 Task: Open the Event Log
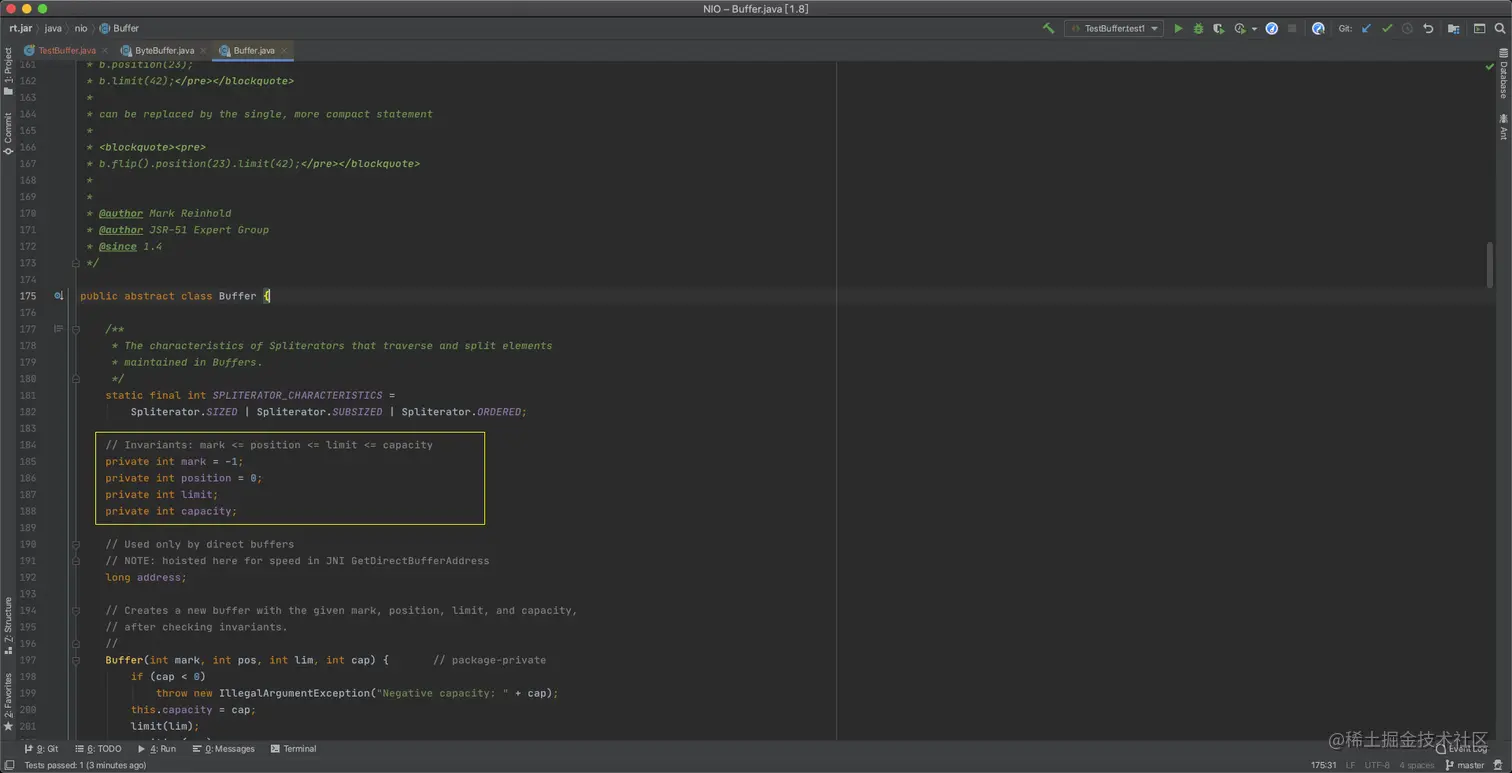coord(1462,749)
